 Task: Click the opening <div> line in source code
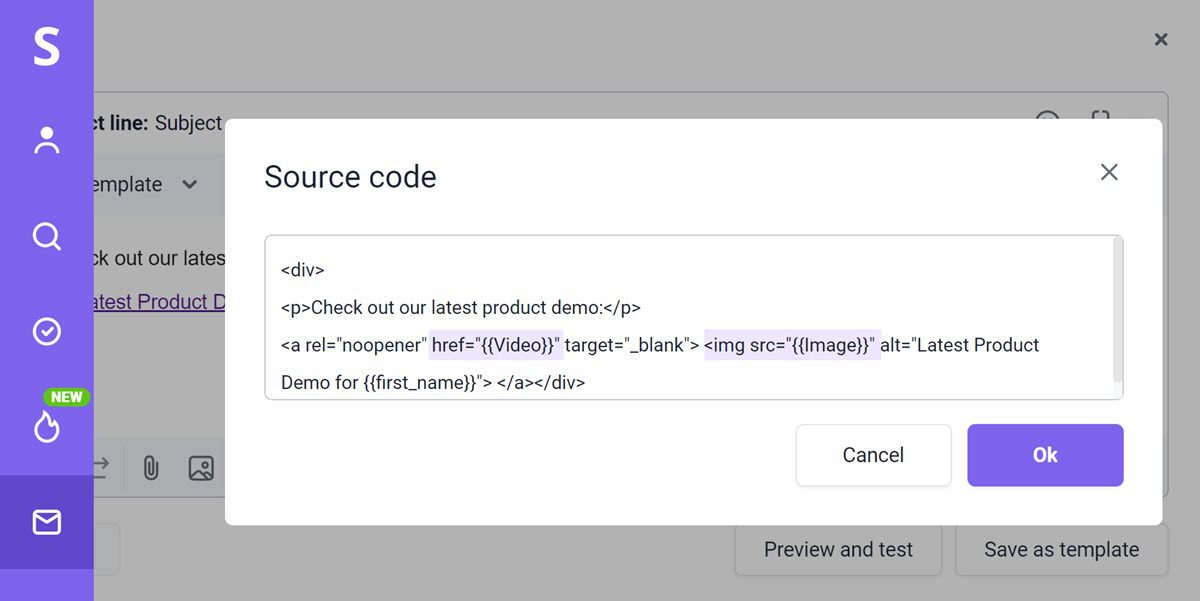(303, 270)
